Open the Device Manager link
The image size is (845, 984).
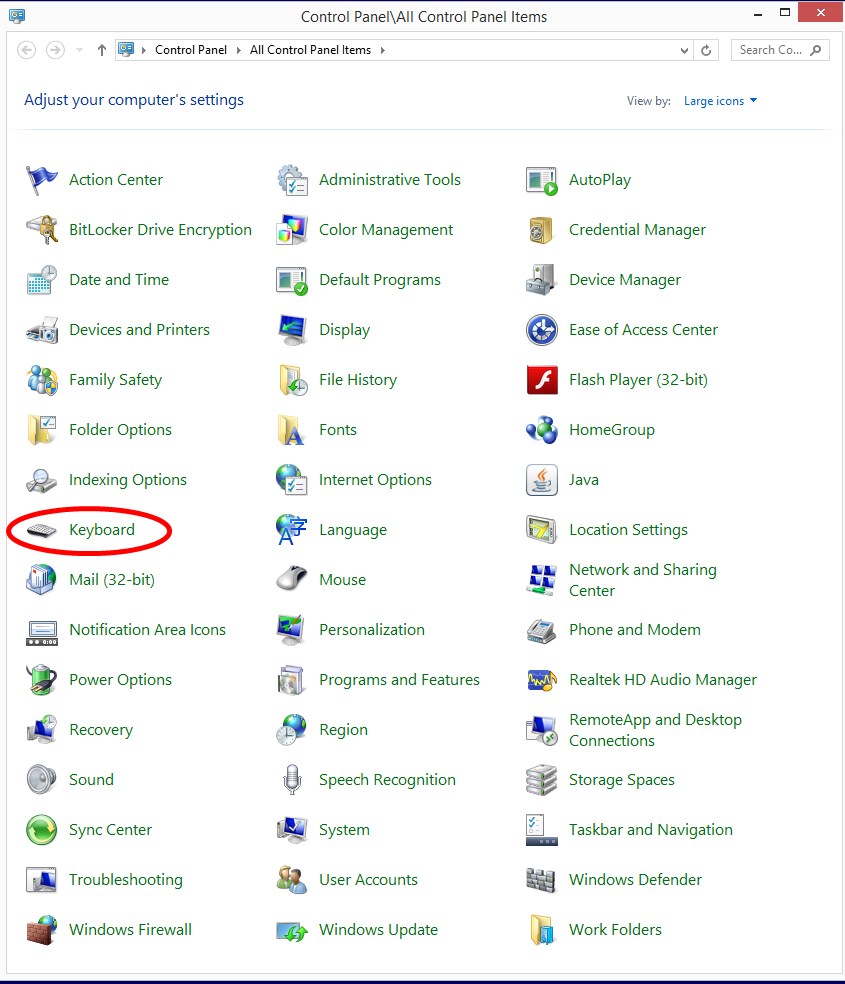(625, 280)
